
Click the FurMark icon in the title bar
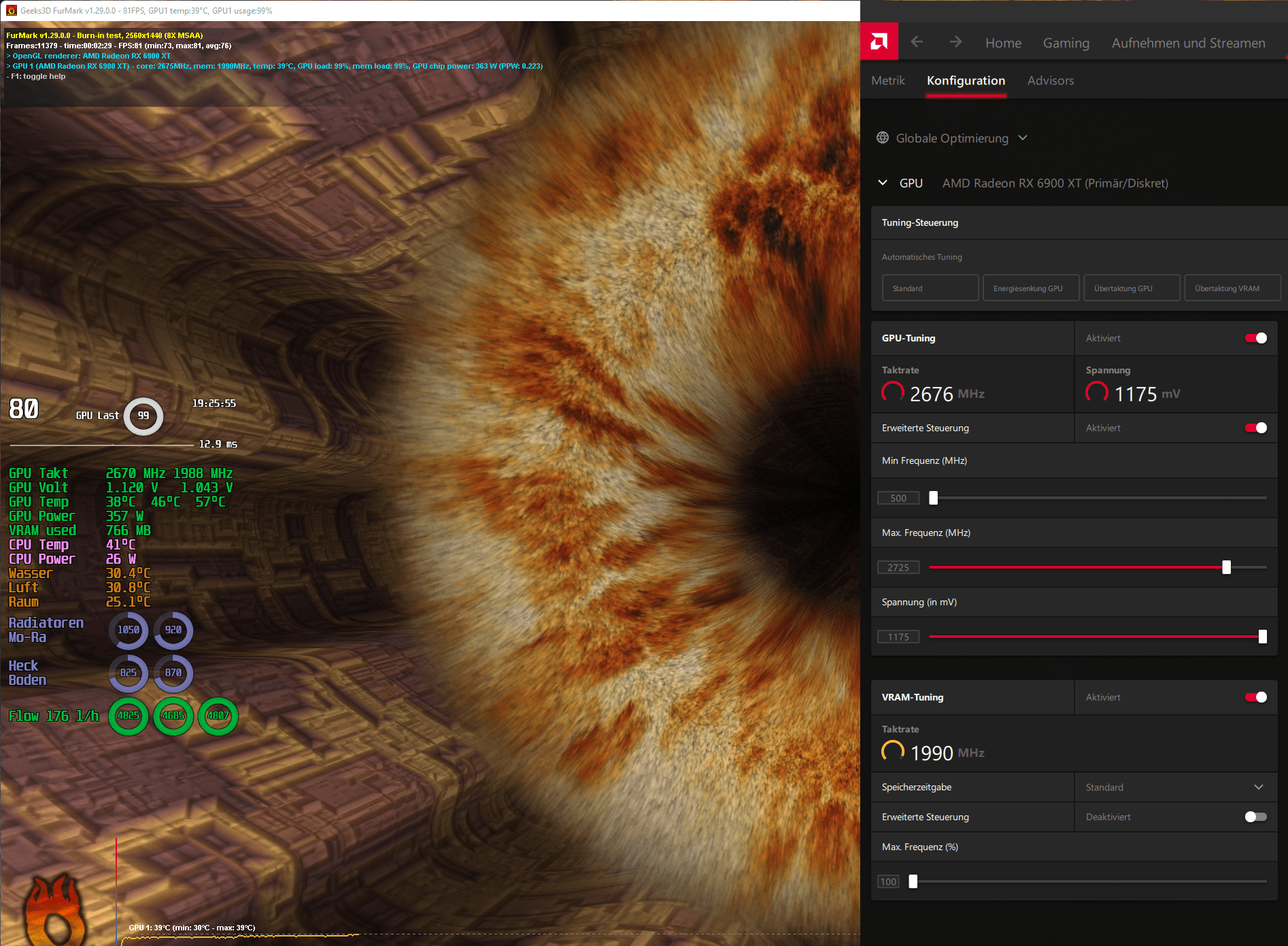[11, 10]
